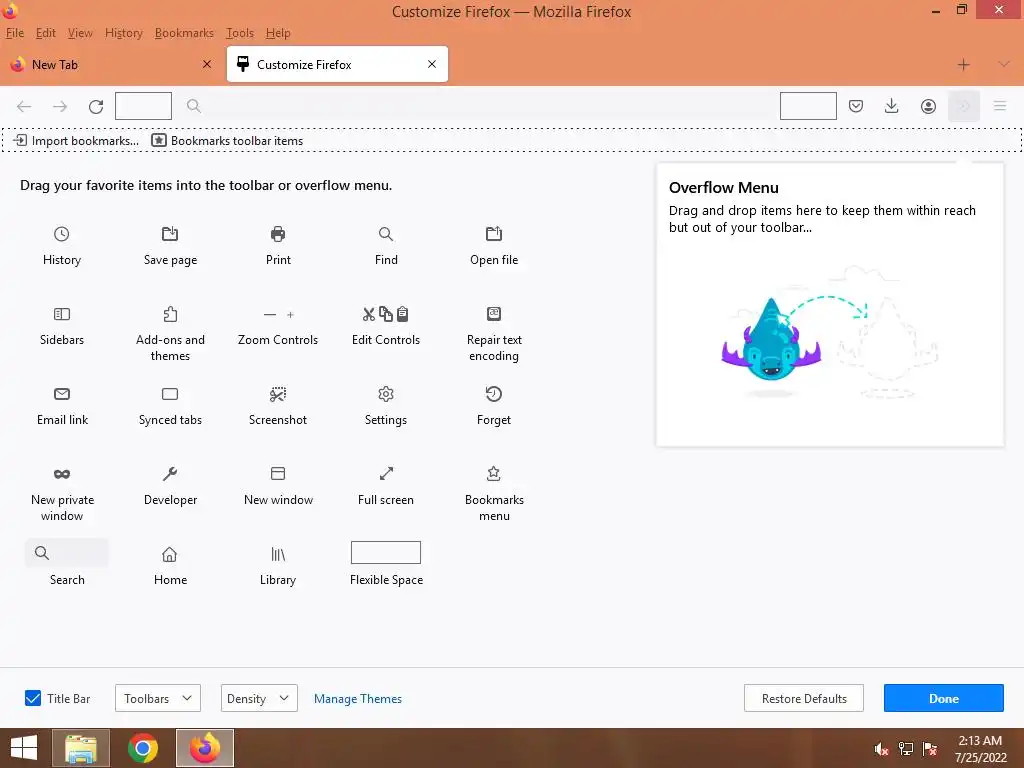Select the Find magnifier icon
Screen dimensions: 1024x768
tap(386, 234)
